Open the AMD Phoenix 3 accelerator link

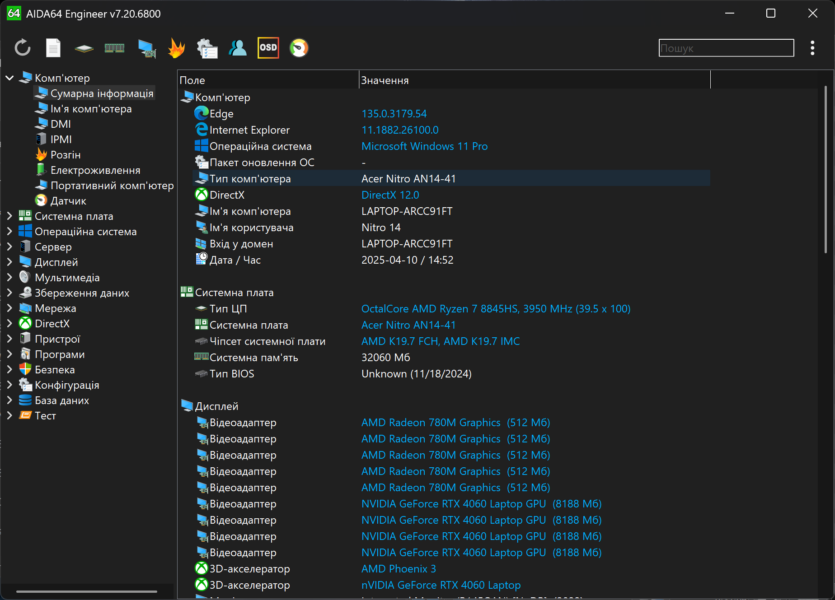coord(398,569)
